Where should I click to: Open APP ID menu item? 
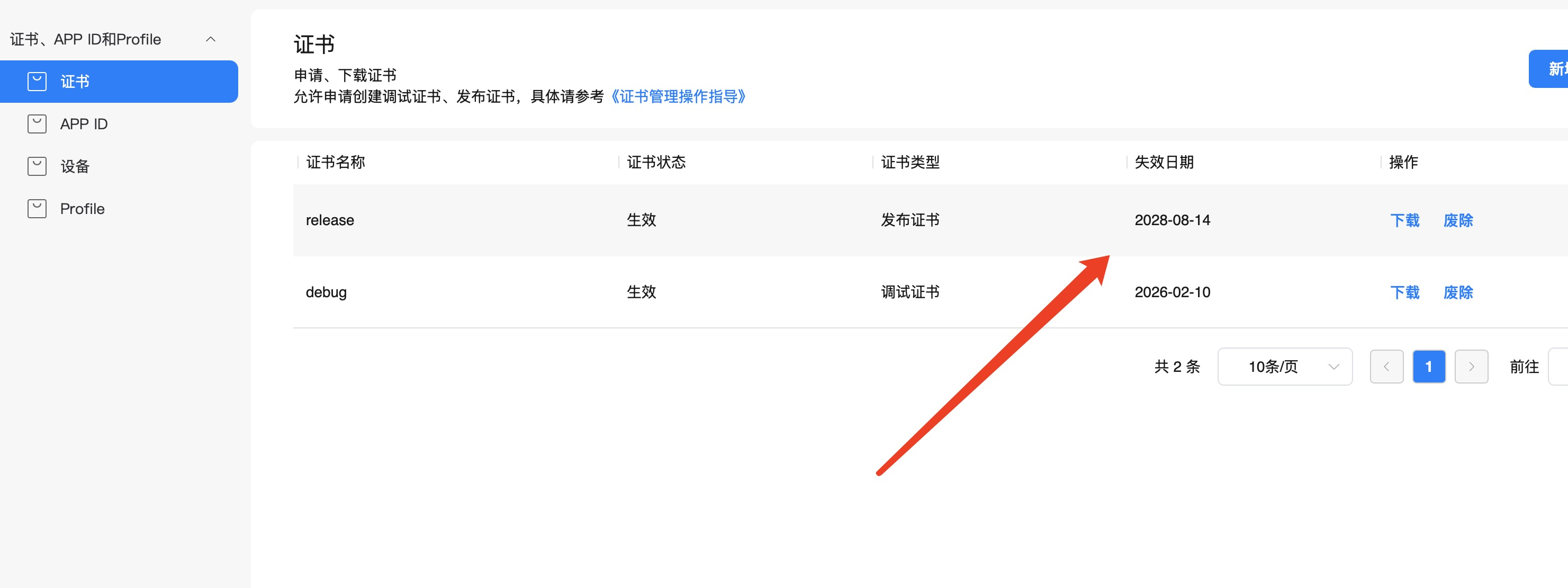coord(84,124)
